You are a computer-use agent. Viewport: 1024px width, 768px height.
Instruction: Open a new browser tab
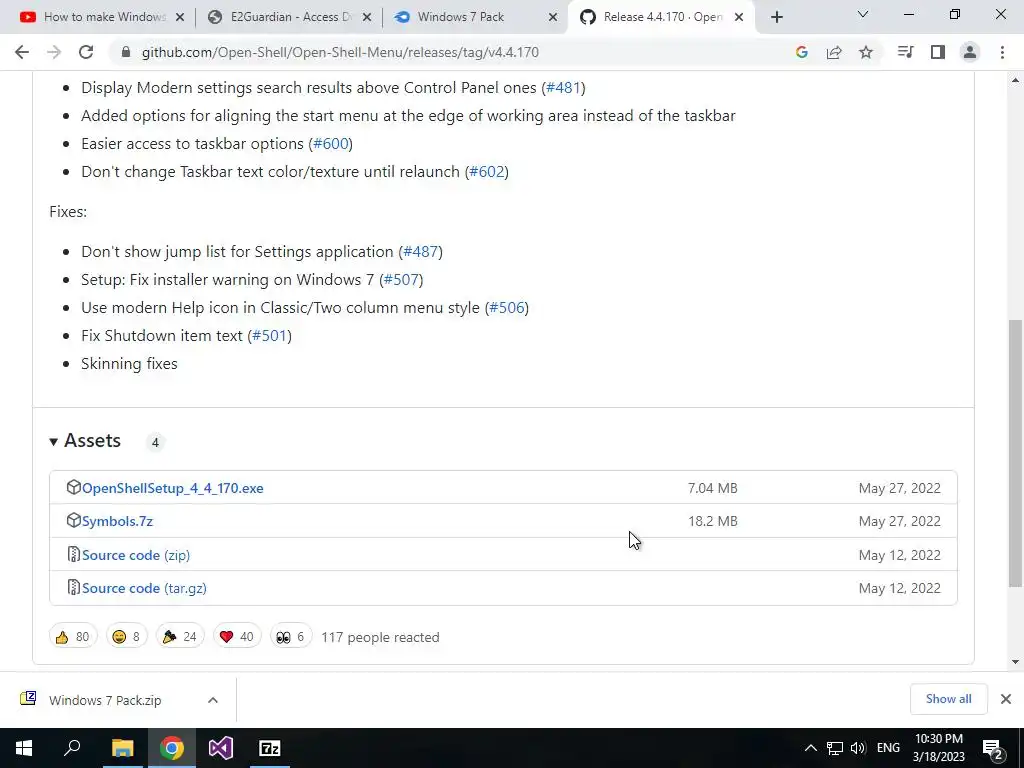776,17
